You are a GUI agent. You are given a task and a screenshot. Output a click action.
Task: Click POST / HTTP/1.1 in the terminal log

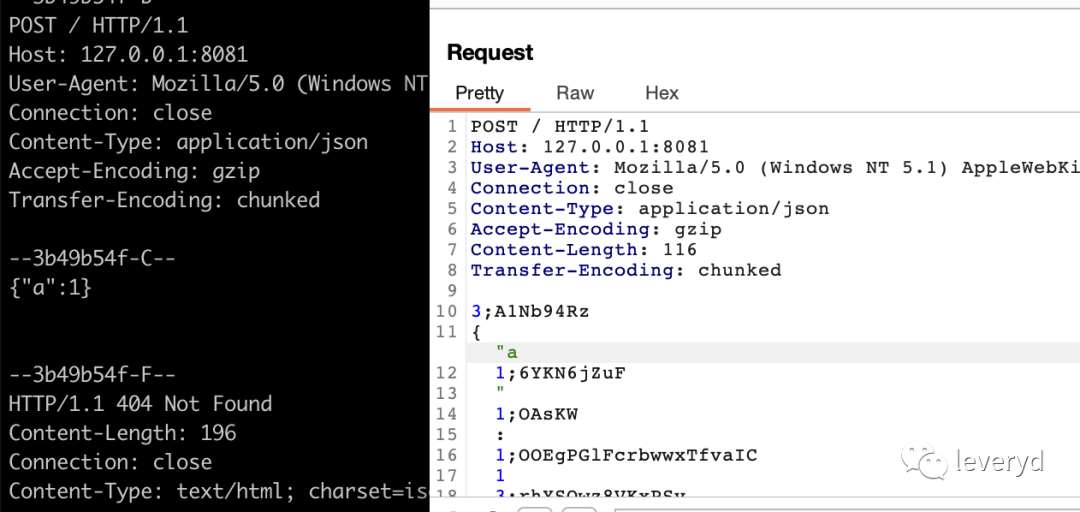[x=98, y=25]
